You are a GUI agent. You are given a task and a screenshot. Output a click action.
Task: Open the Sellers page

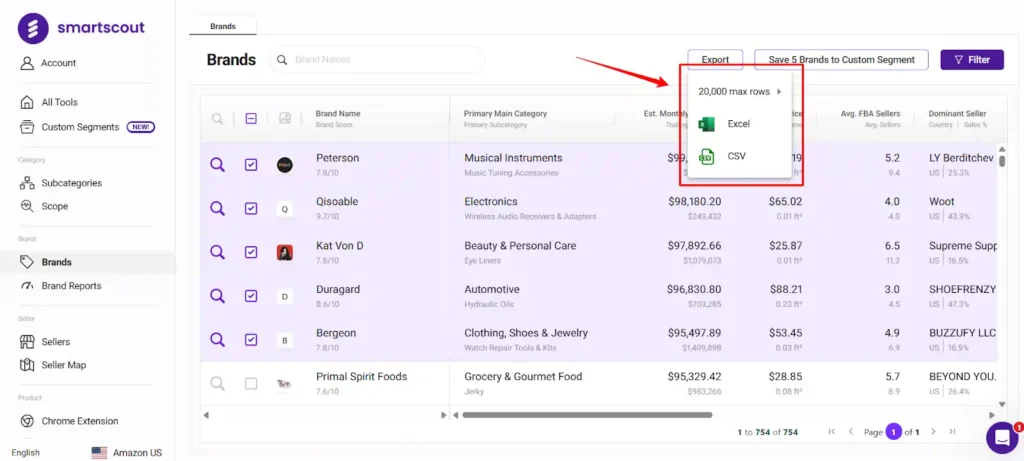click(x=56, y=342)
